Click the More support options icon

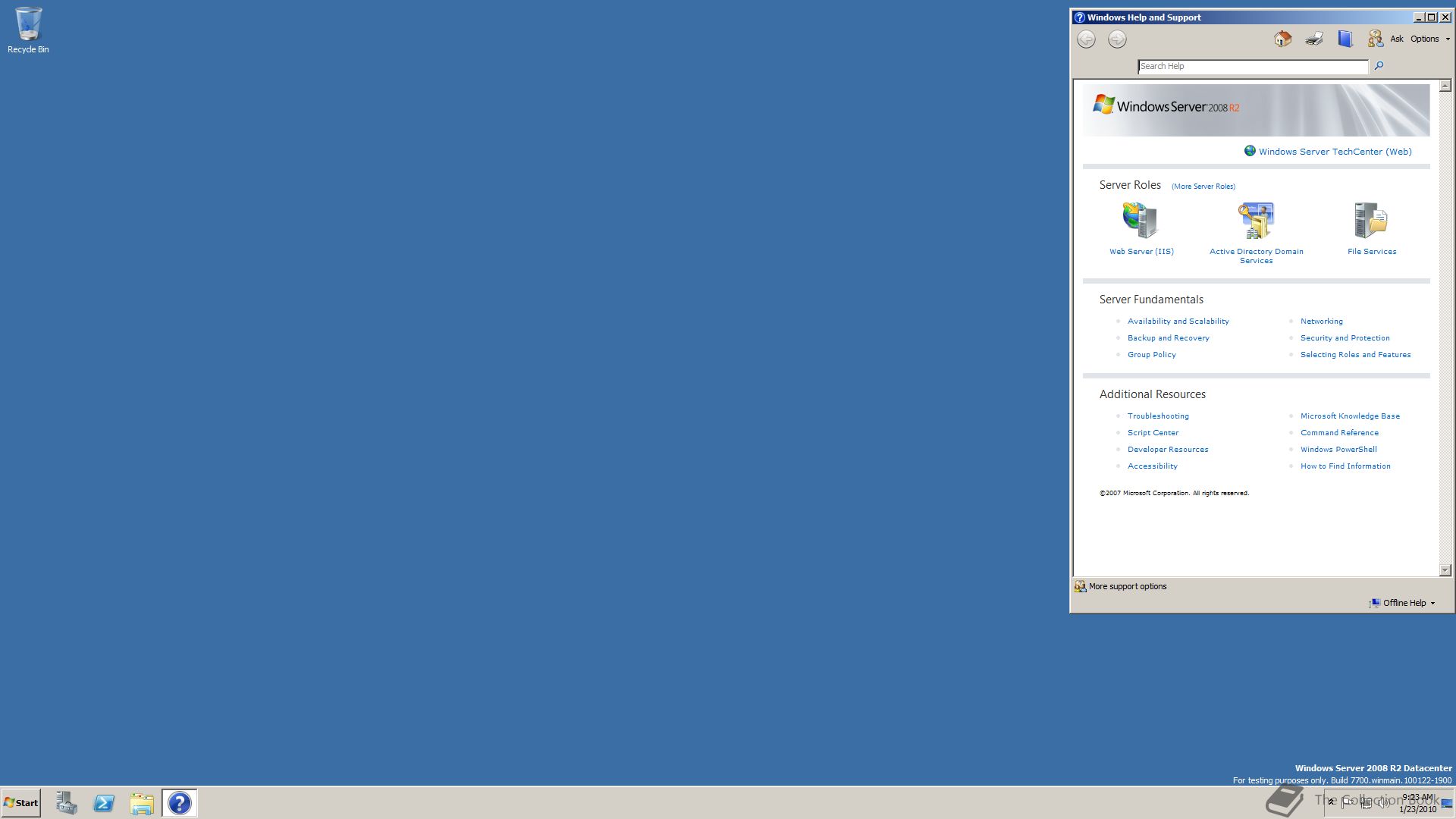[x=1080, y=586]
